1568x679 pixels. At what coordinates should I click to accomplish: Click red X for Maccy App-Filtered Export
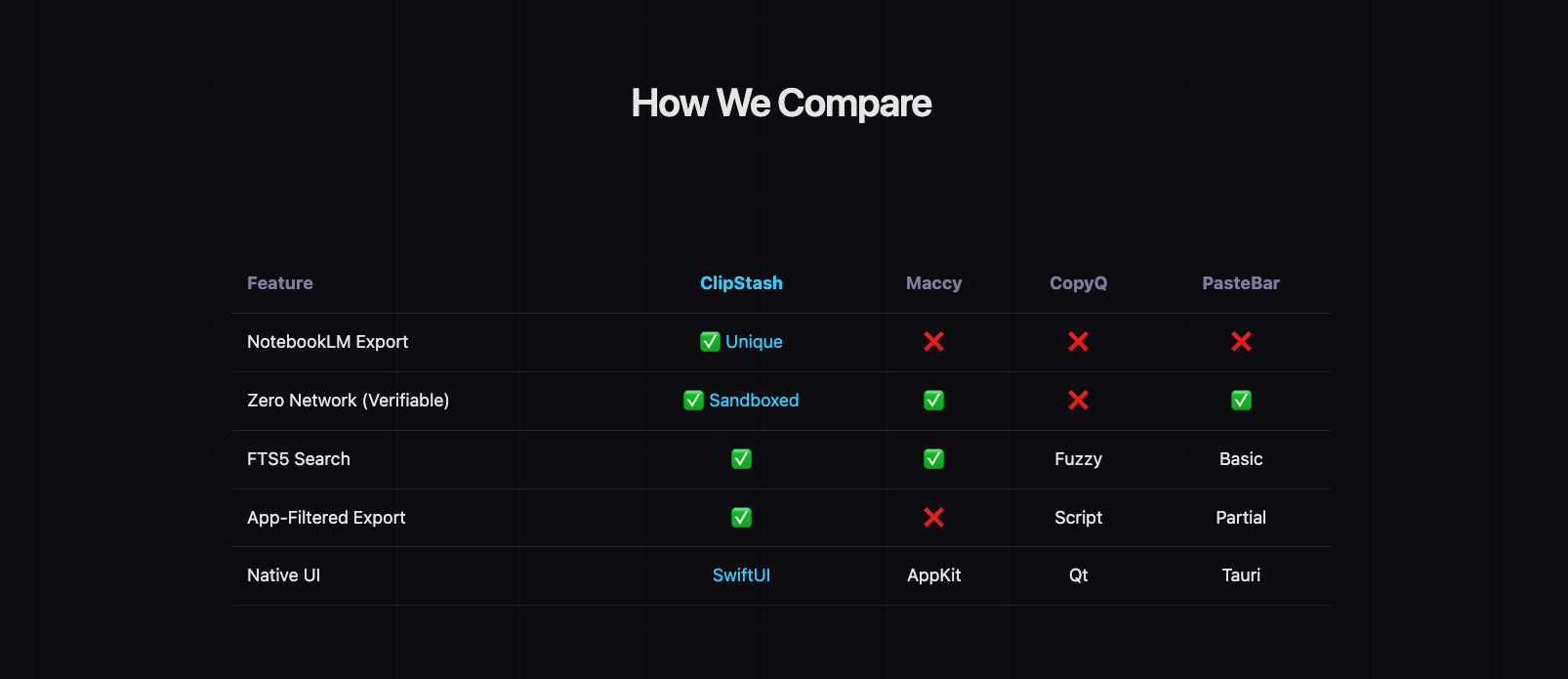(x=933, y=518)
